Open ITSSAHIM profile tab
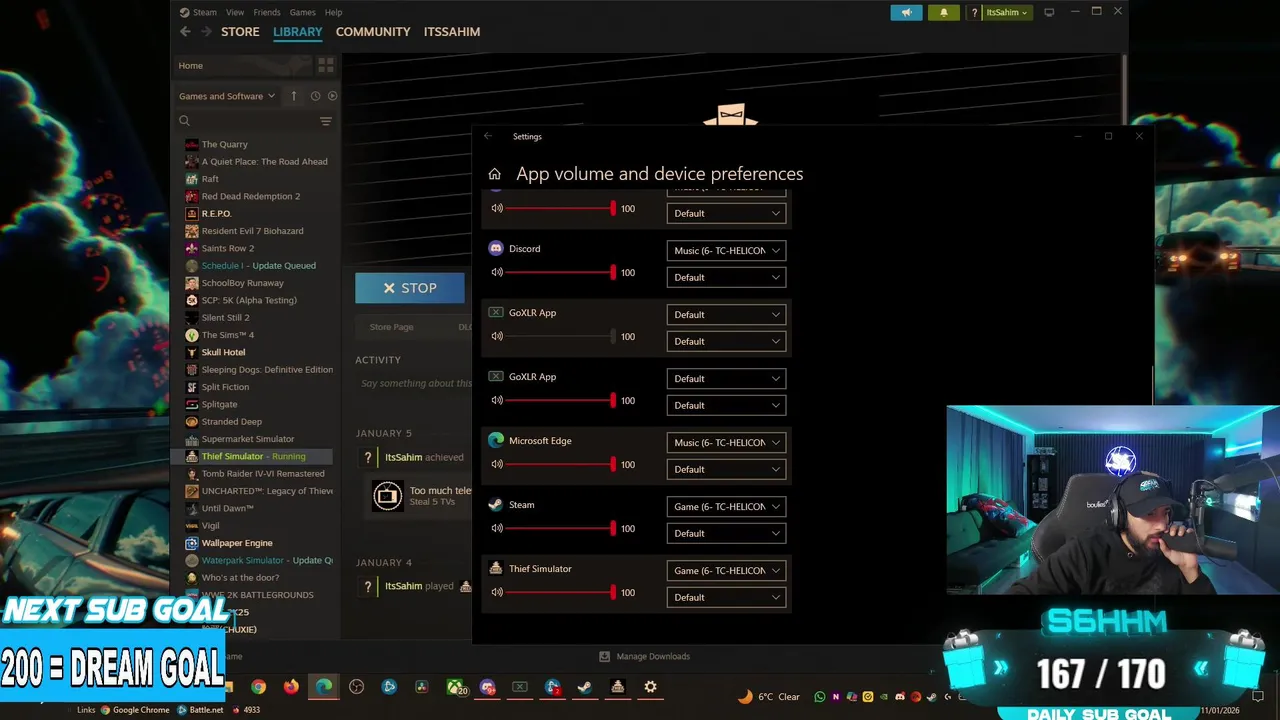Viewport: 1280px width, 720px height. pyautogui.click(x=452, y=32)
